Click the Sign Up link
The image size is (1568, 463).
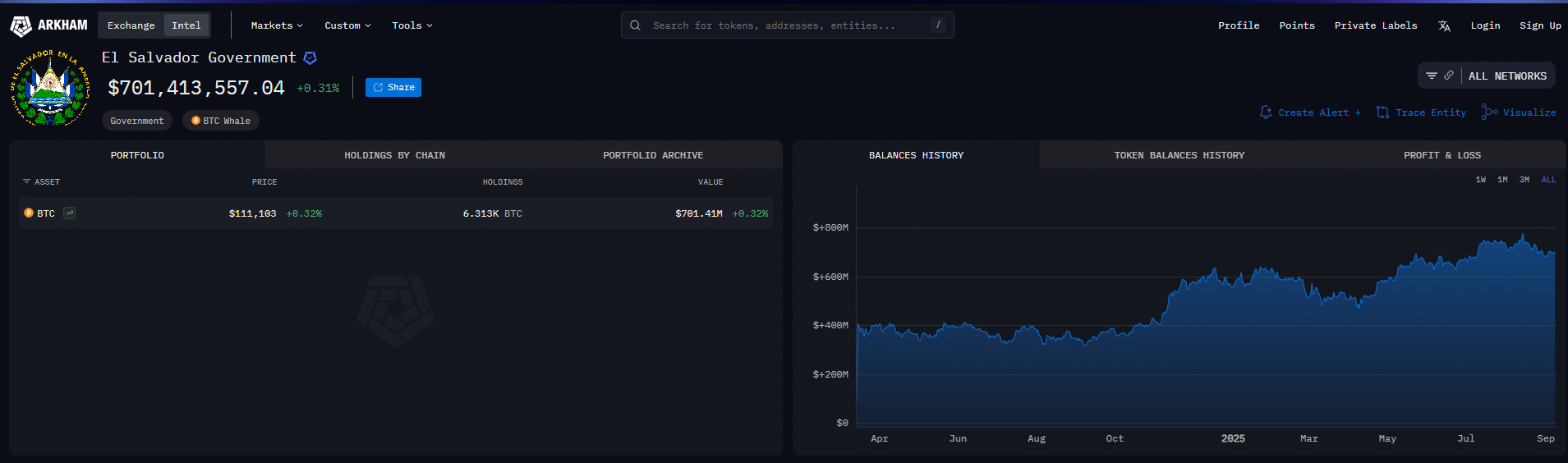(1540, 25)
